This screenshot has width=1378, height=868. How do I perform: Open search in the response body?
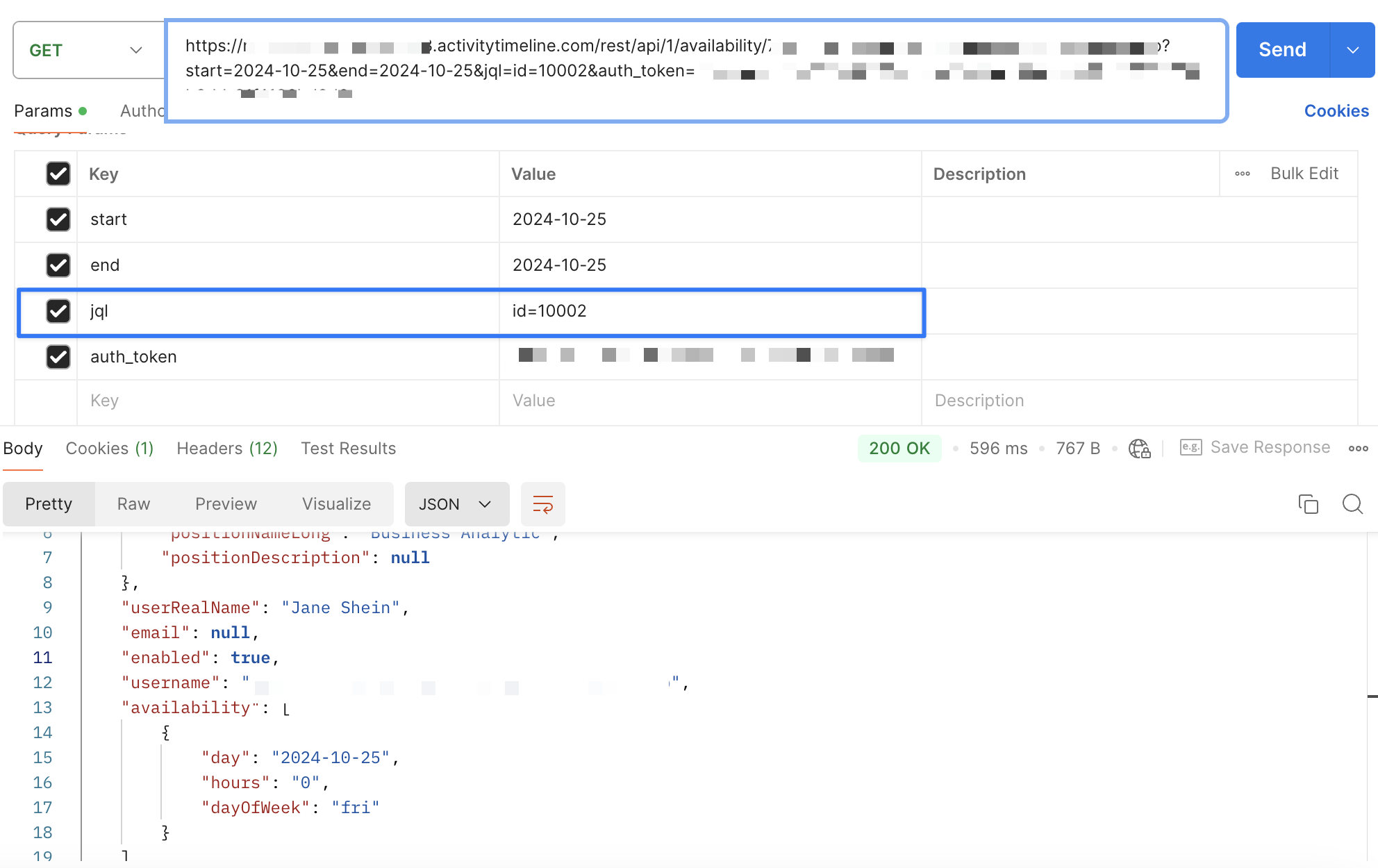click(1352, 504)
